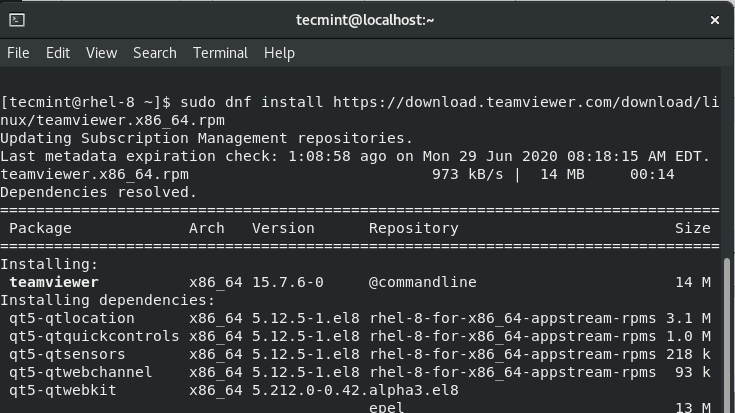Click the @commandline repository text
The image size is (735, 413).
[422, 282]
